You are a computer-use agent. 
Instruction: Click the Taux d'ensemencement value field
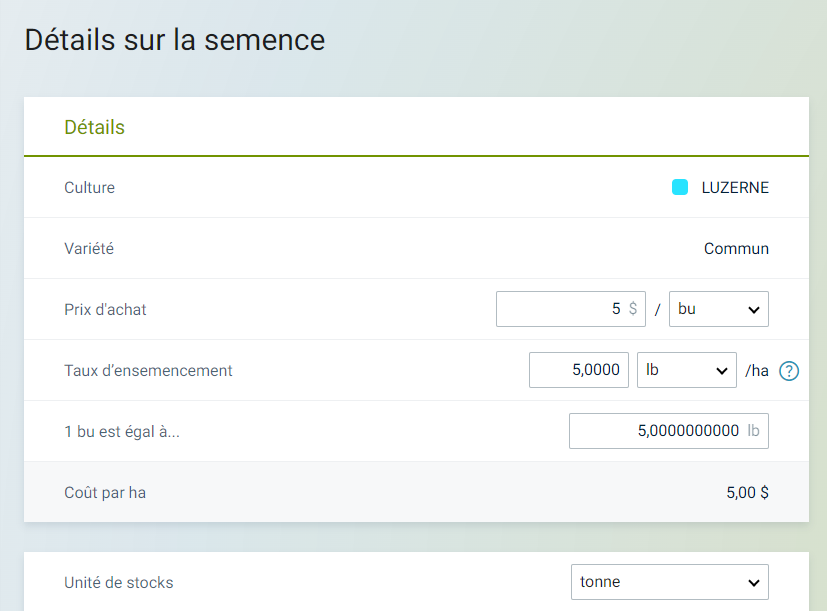(579, 370)
